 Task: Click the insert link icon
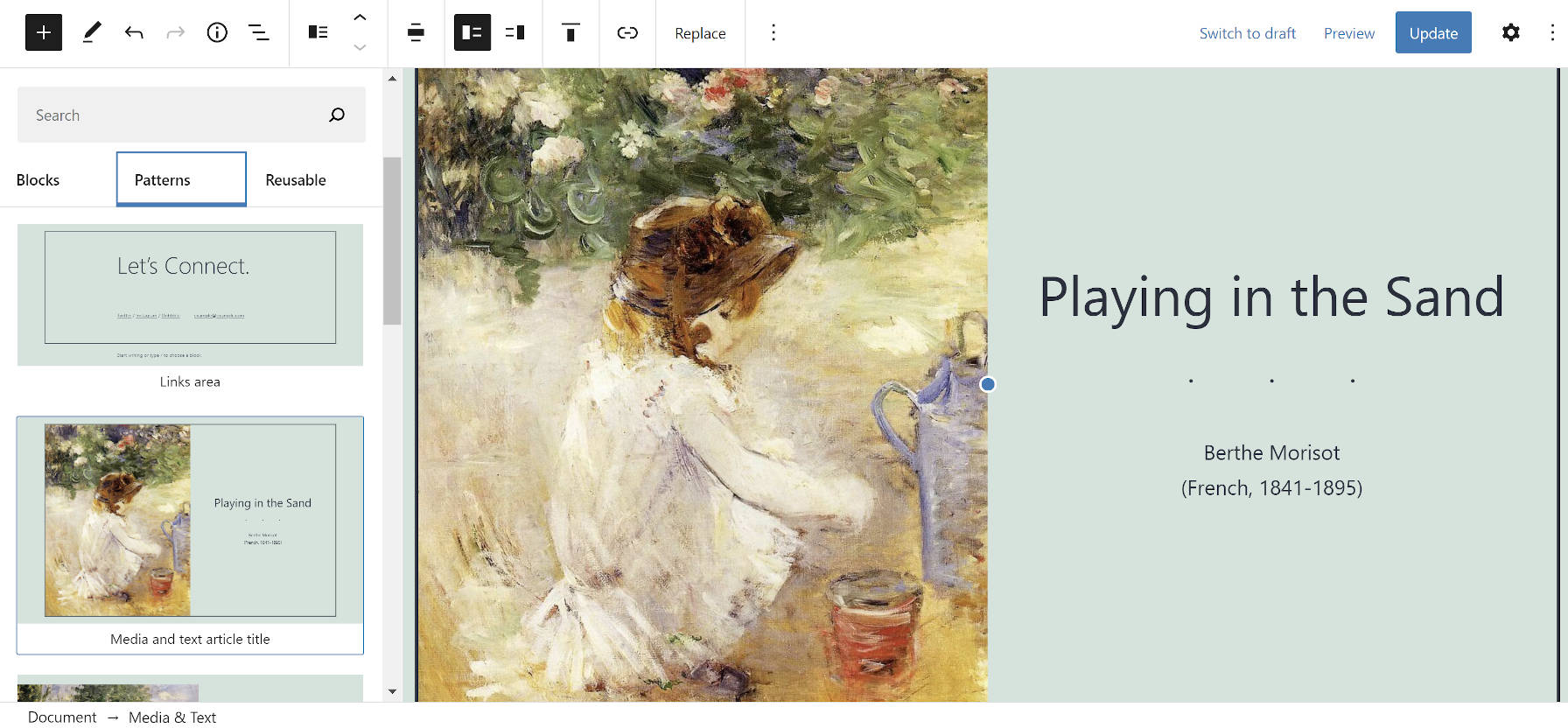tap(627, 33)
